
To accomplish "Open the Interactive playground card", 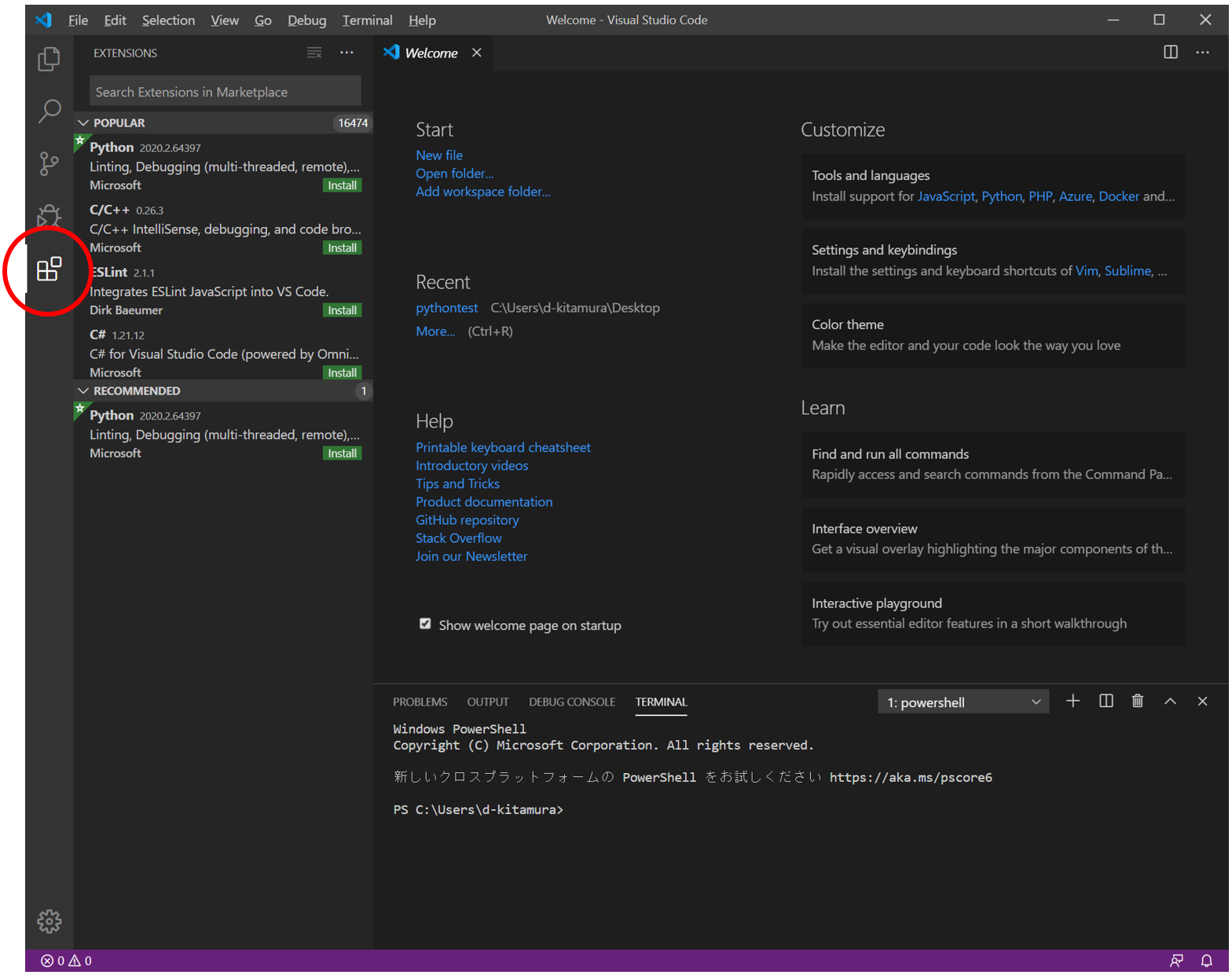I will (993, 614).
